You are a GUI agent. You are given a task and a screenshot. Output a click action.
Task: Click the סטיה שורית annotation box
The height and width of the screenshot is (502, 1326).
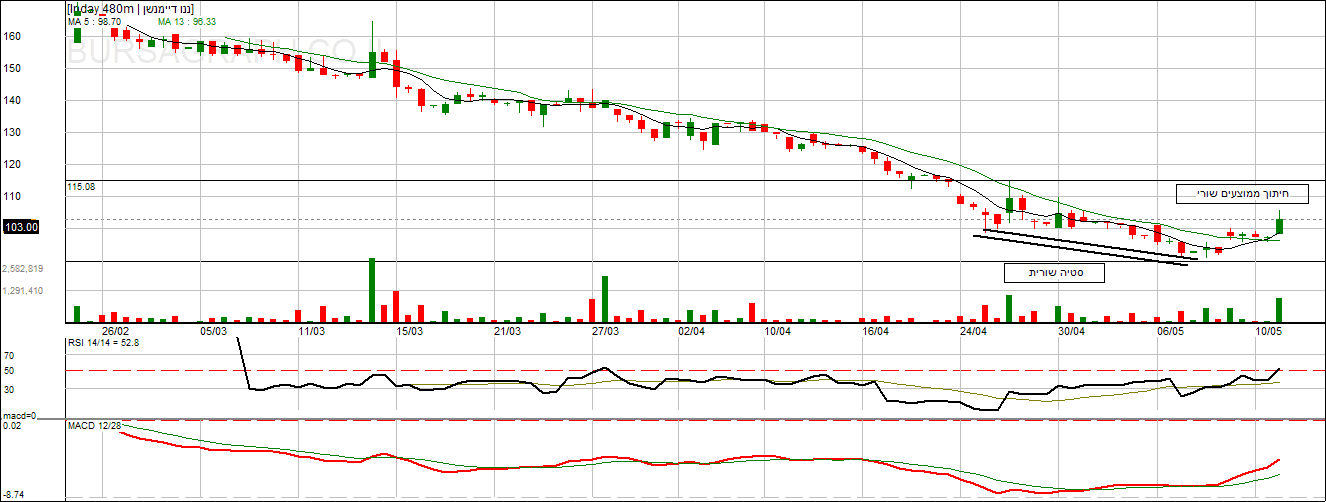click(x=1054, y=272)
